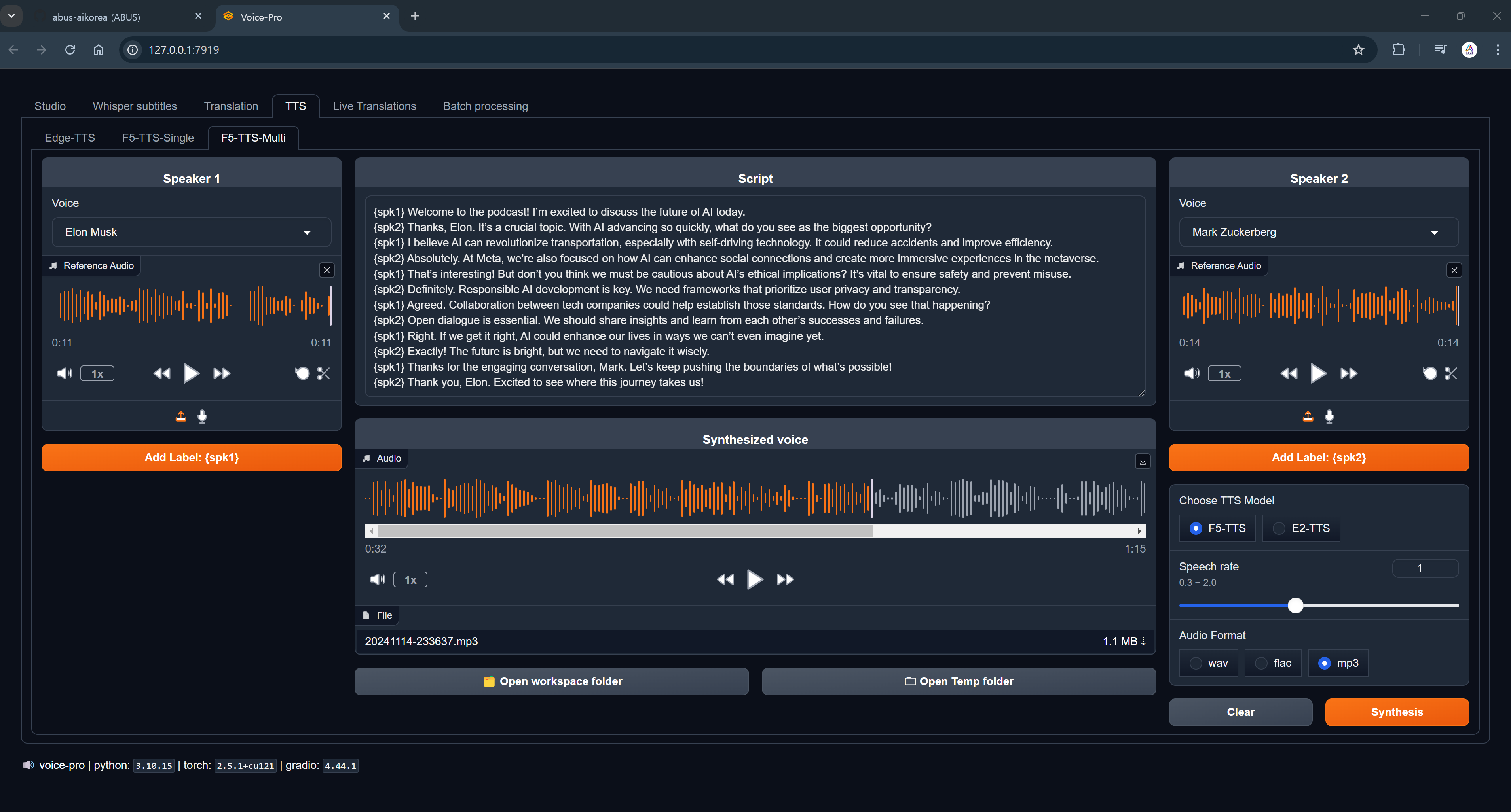This screenshot has height=812, width=1511.
Task: Upload audio file for Speaker 1
Action: 180,416
